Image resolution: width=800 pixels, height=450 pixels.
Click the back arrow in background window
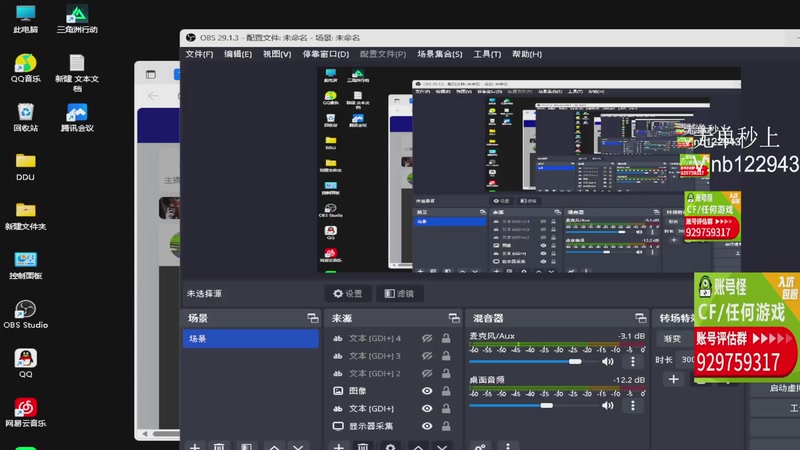pyautogui.click(x=153, y=96)
